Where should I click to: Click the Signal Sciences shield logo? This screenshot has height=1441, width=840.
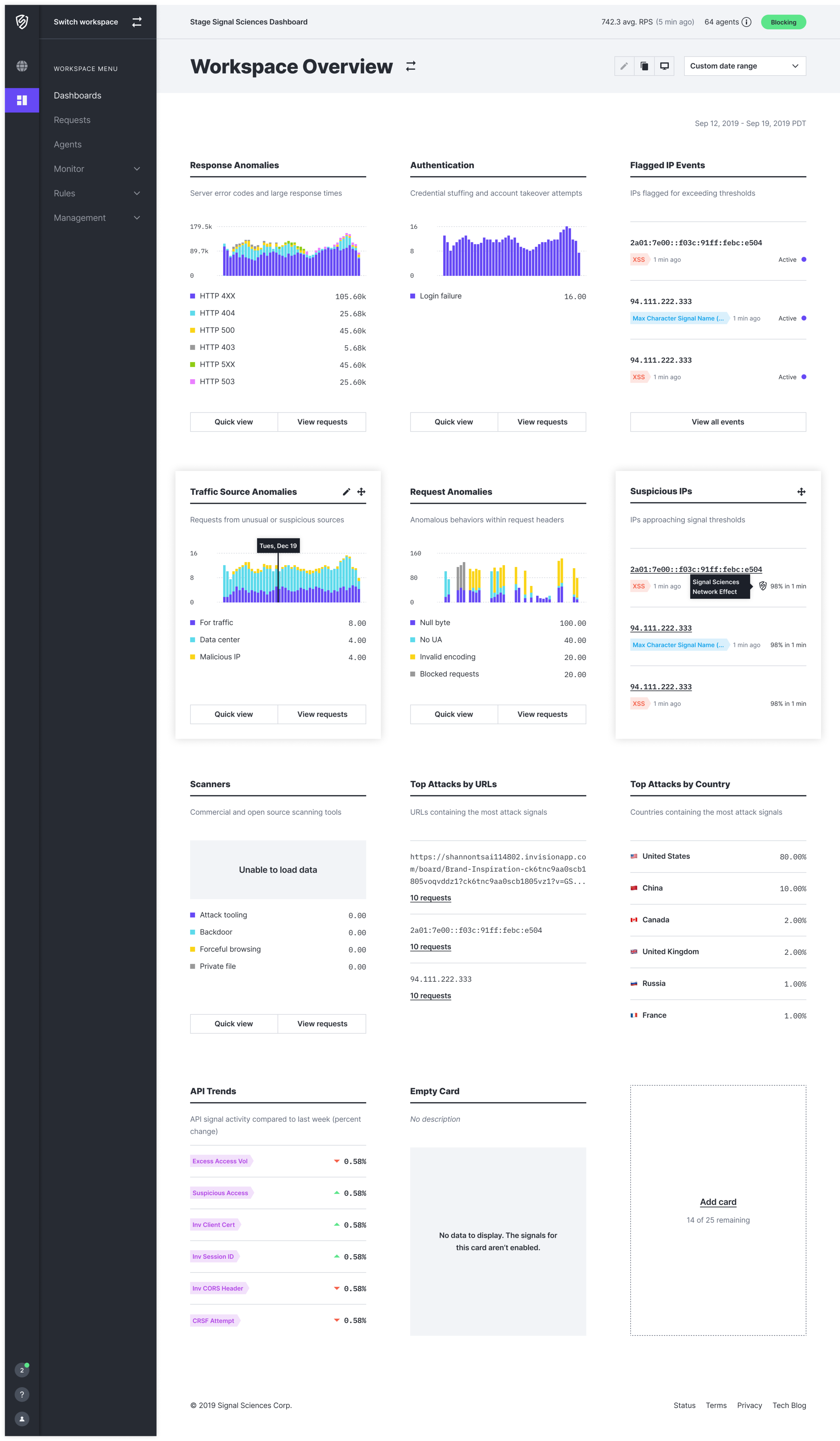coord(22,22)
